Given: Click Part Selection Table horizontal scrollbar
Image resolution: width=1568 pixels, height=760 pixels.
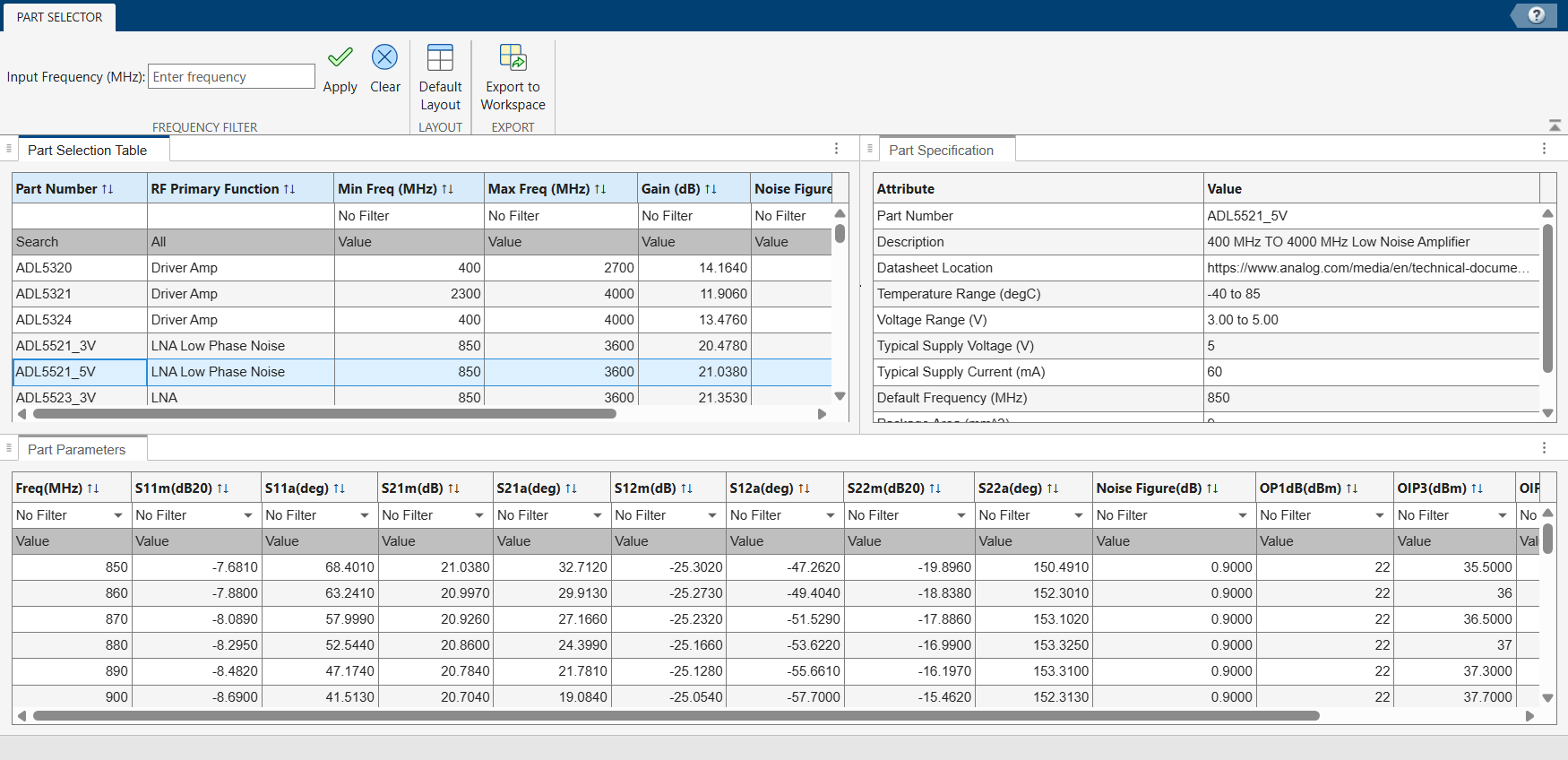Looking at the screenshot, I should tap(324, 414).
